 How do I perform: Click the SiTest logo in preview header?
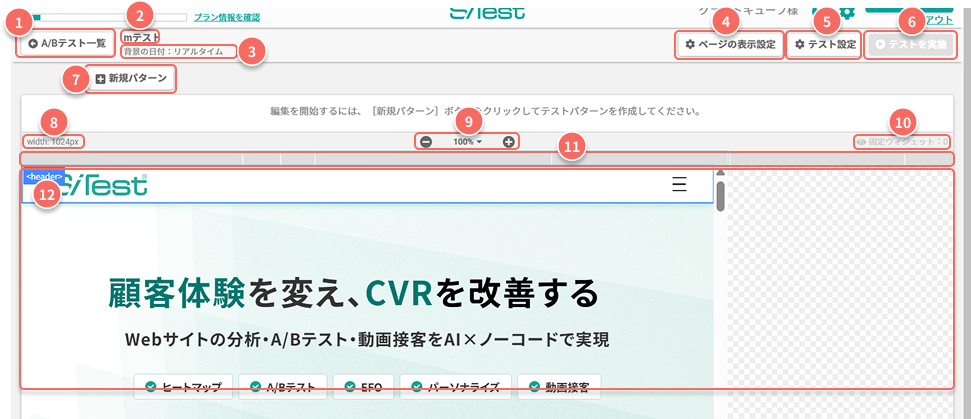pos(105,184)
